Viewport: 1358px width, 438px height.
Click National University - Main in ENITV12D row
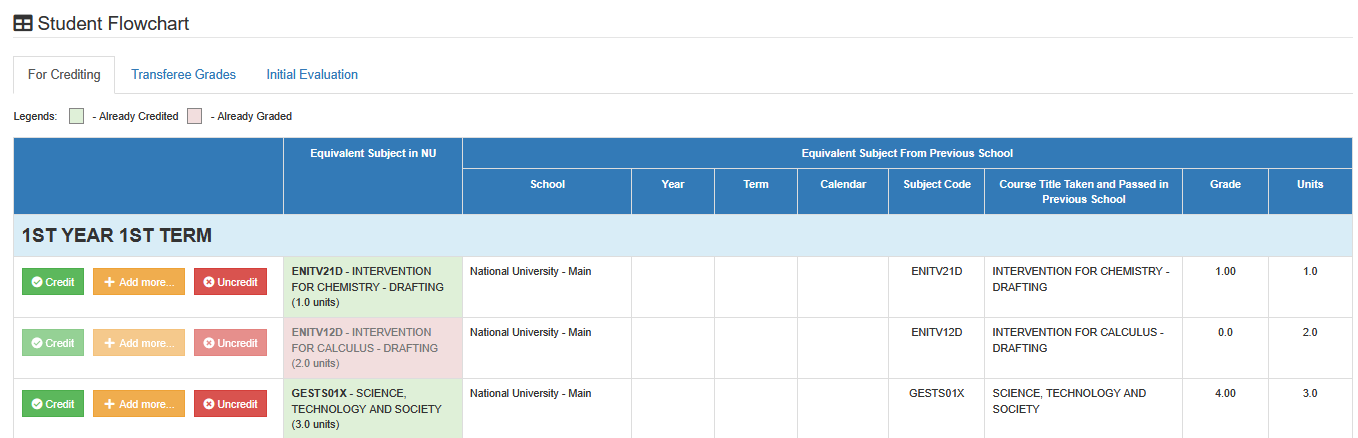pyautogui.click(x=530, y=332)
